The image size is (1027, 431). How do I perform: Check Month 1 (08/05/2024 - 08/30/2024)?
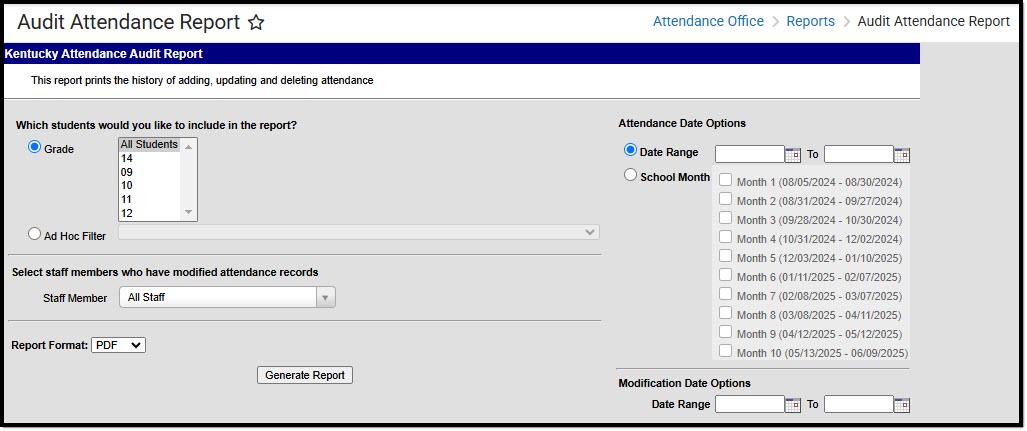(726, 180)
